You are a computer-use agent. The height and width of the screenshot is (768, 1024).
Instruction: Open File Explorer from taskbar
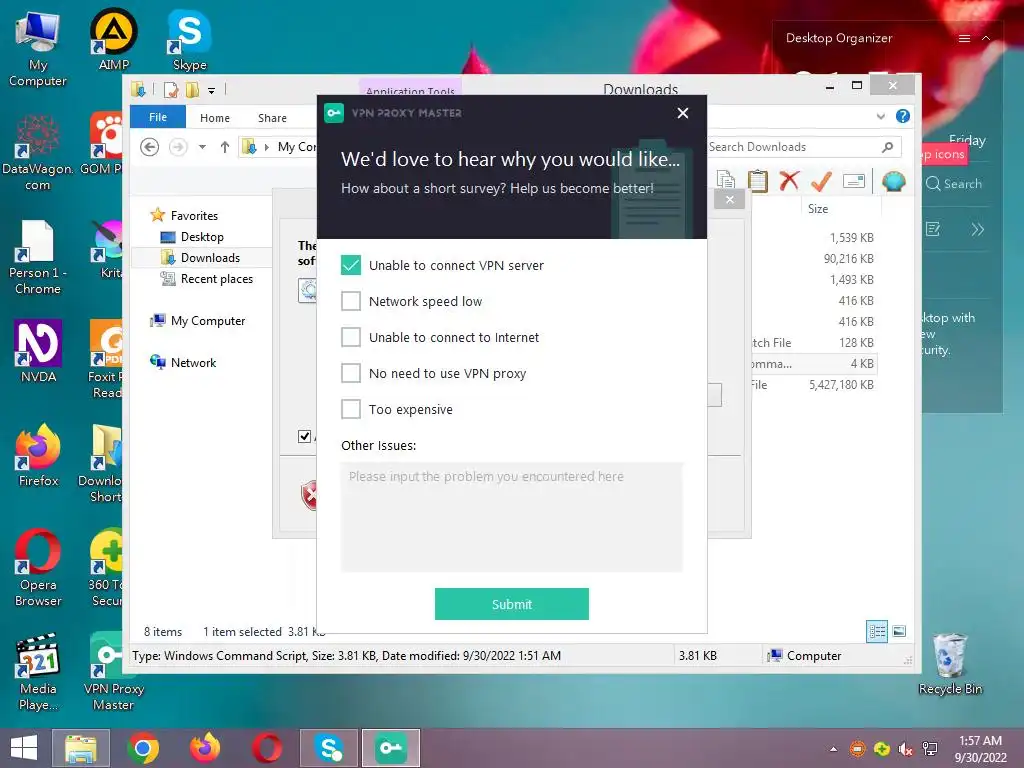pos(80,748)
